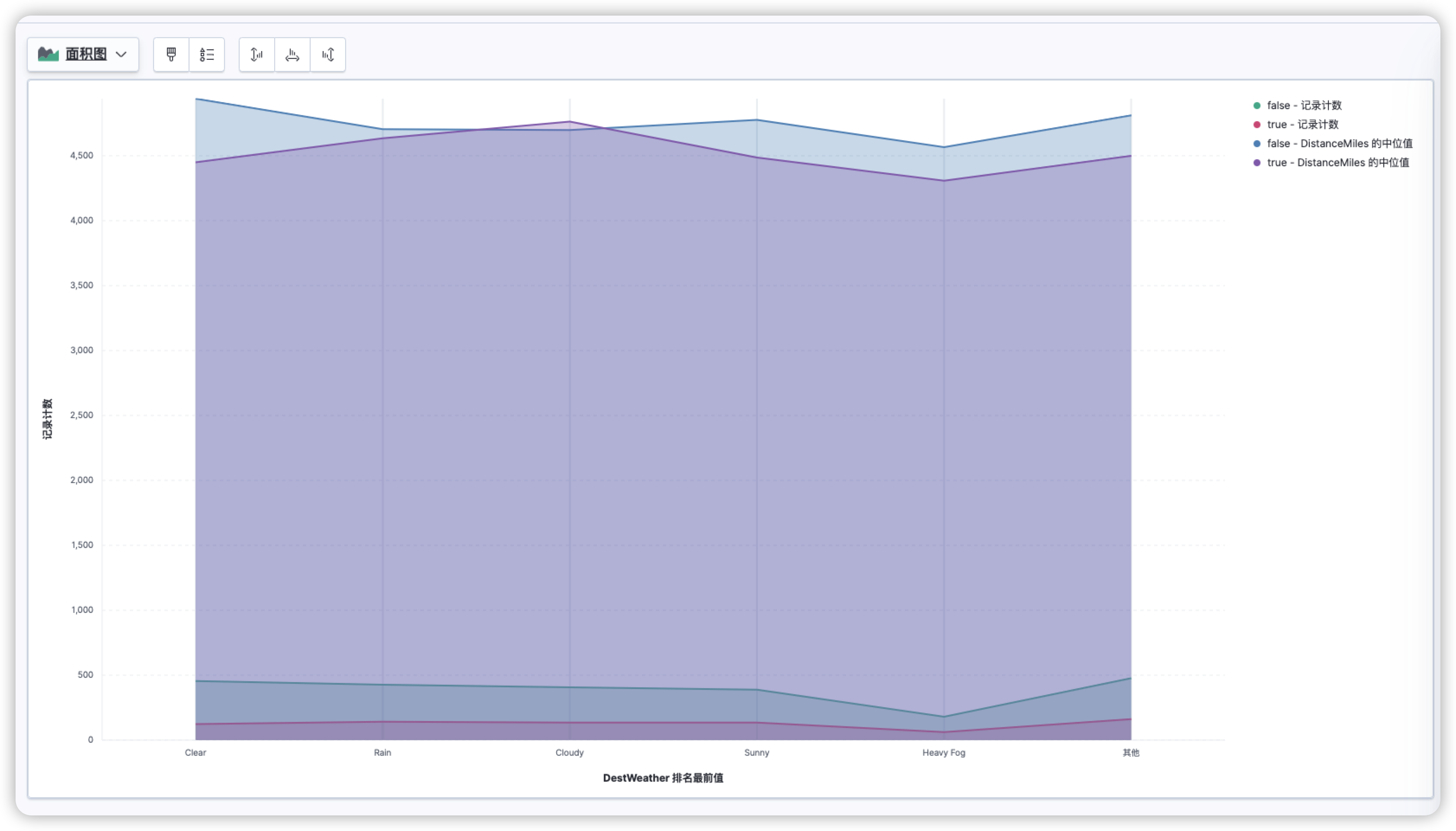
Task: Click the DestWeather 排名最前值 axis title
Action: [x=663, y=778]
